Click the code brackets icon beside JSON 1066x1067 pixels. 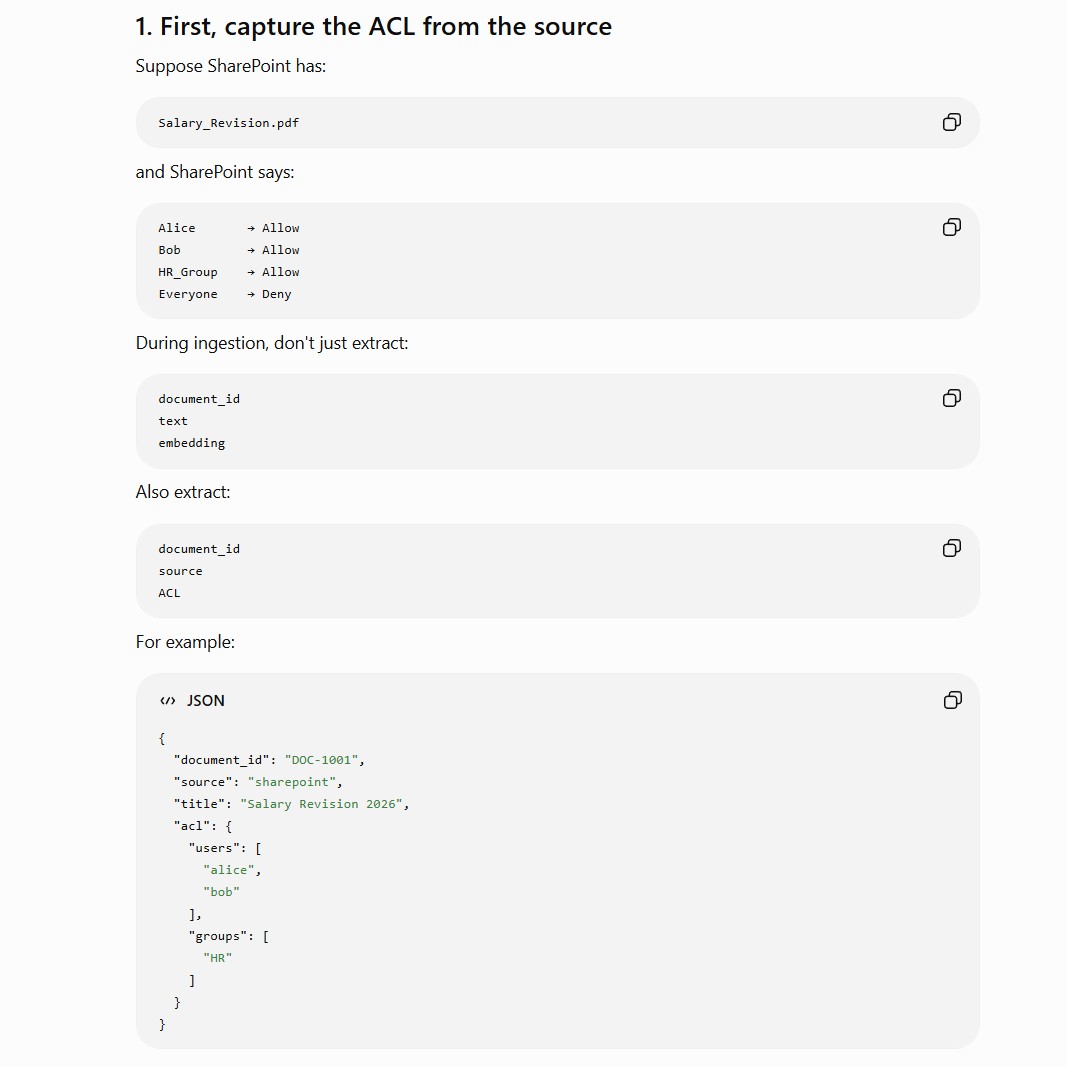(x=167, y=701)
